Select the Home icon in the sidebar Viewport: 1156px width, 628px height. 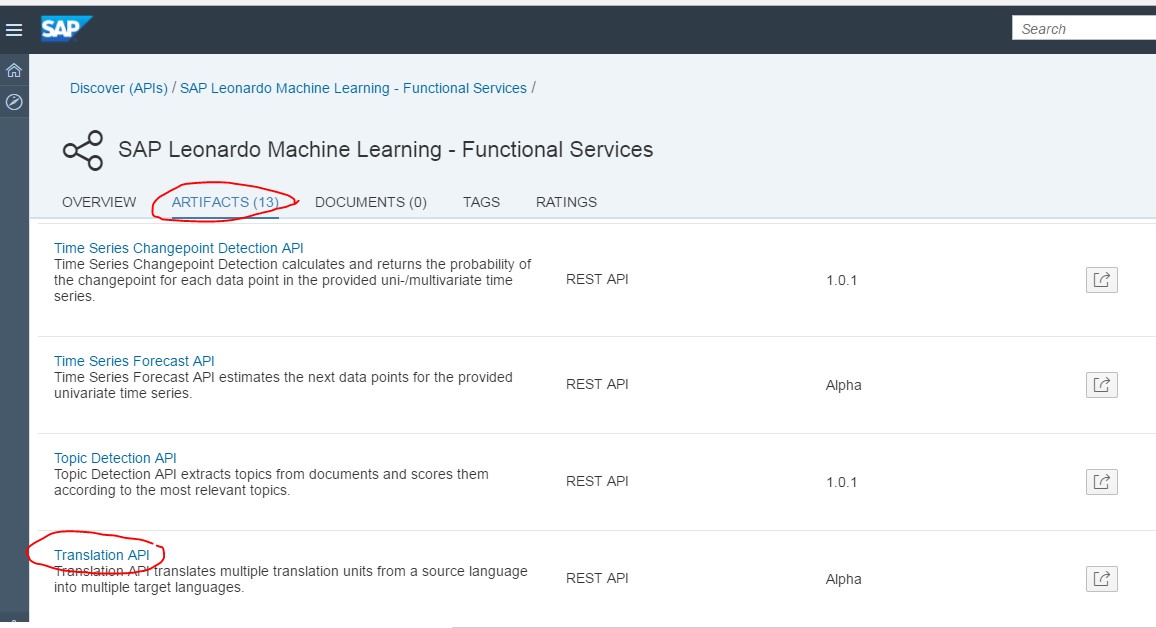coord(14,70)
